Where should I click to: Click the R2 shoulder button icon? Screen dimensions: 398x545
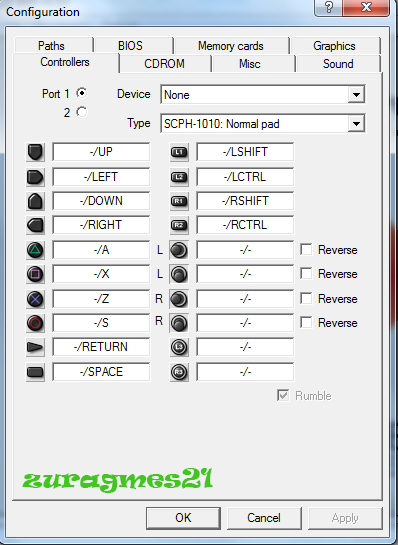point(179,225)
